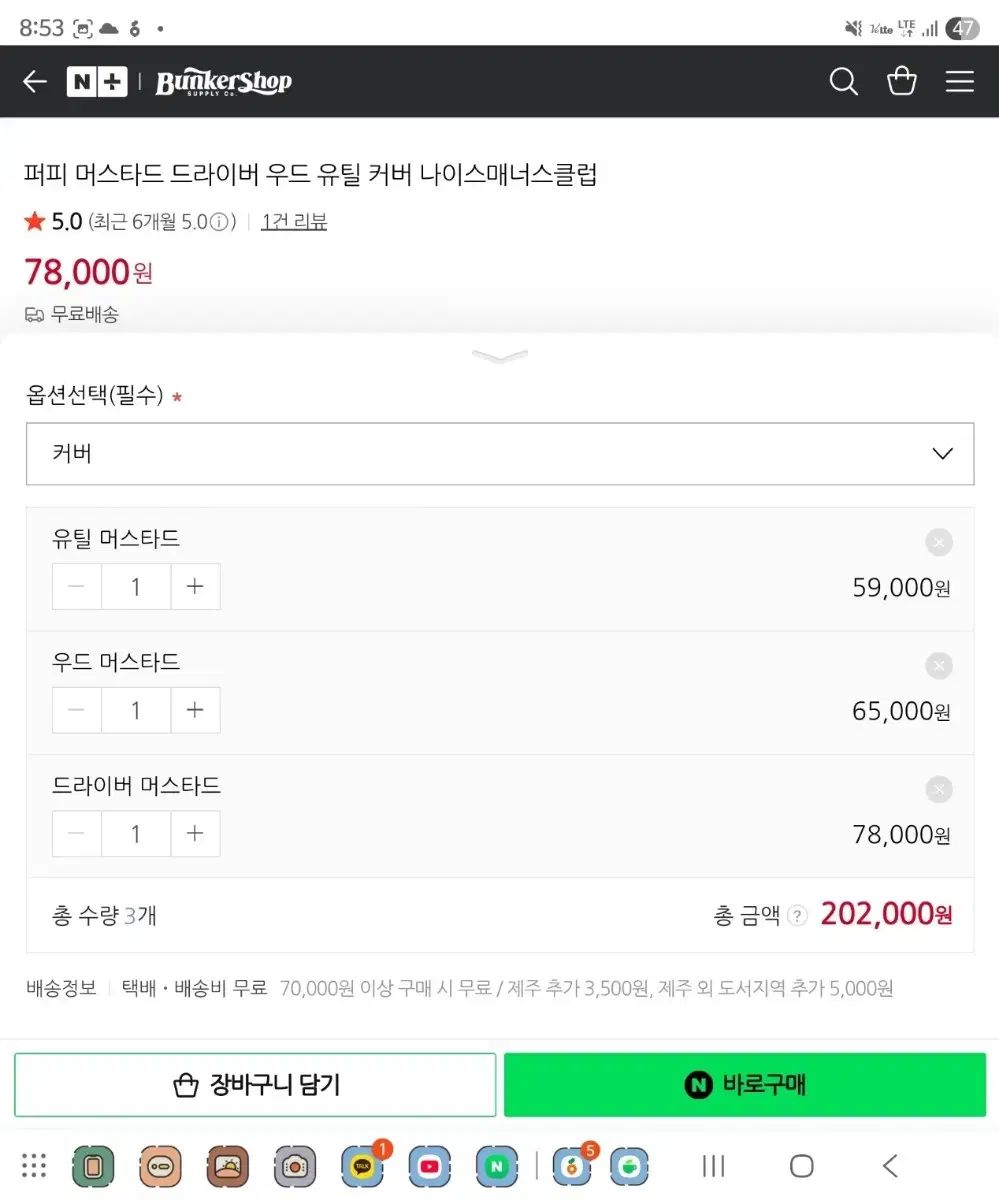Expand the 커버 option dropdown

[x=500, y=454]
